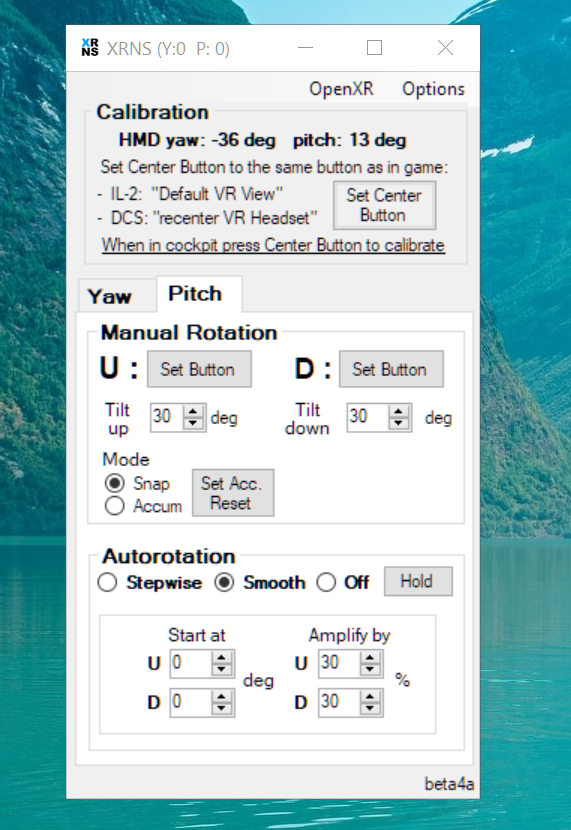The width and height of the screenshot is (571, 830).
Task: Increase Tilt up degrees with up arrow
Action: [193, 412]
